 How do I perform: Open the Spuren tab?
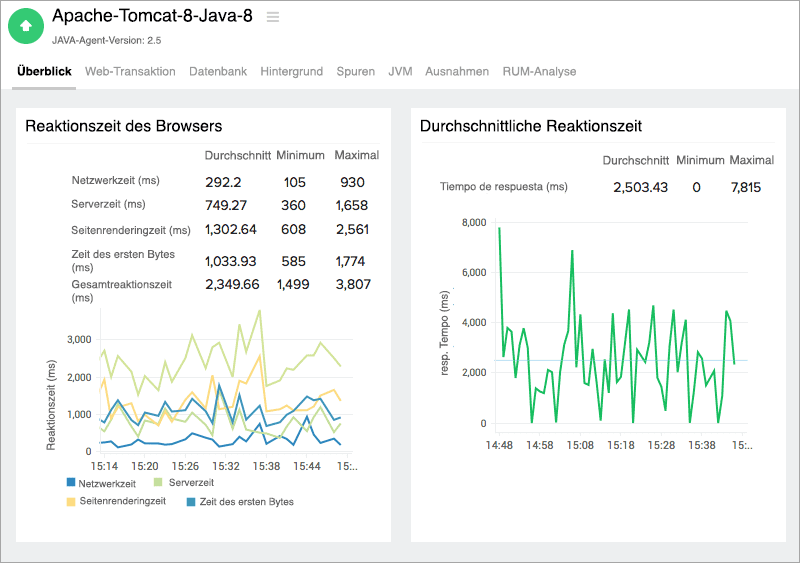tap(356, 72)
